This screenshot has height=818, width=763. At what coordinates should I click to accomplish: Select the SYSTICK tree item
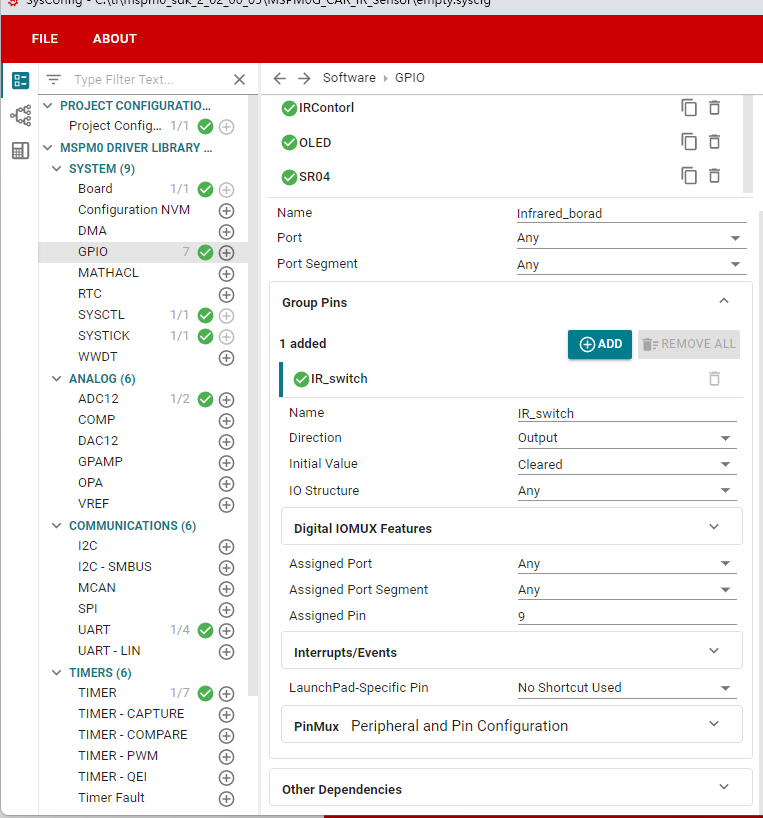(104, 335)
